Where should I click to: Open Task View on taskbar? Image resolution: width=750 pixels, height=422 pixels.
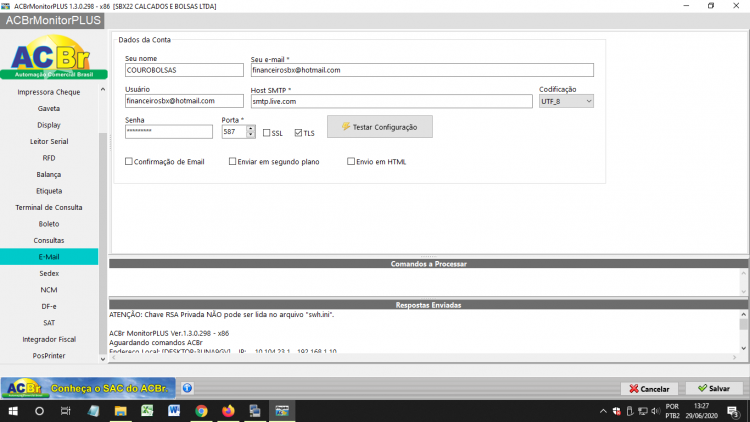tap(66, 411)
